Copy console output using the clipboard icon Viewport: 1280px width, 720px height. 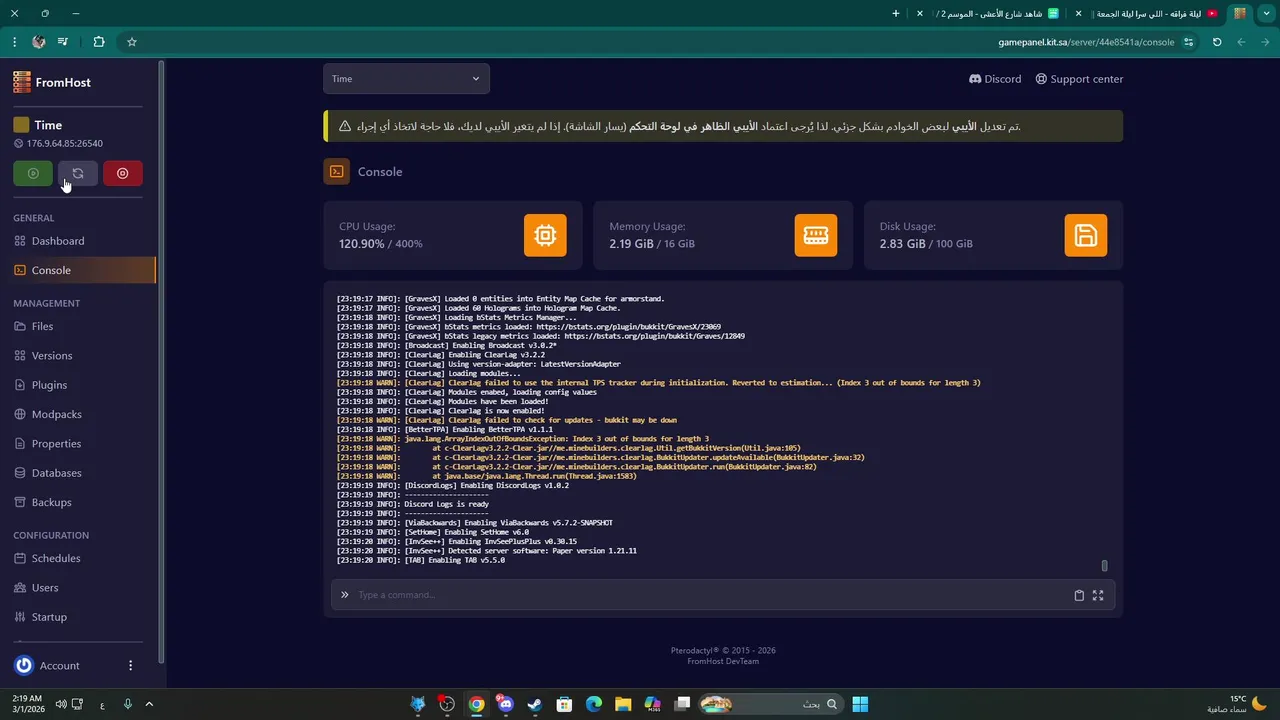tap(1079, 595)
